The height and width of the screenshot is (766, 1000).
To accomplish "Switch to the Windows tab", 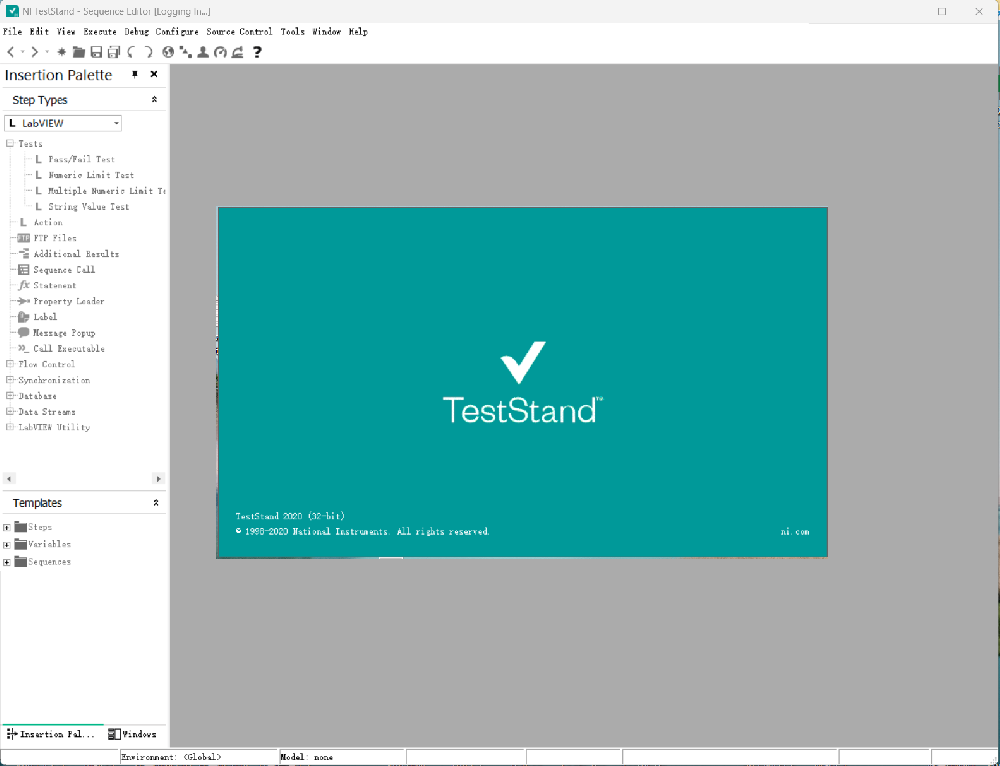I will (x=132, y=734).
